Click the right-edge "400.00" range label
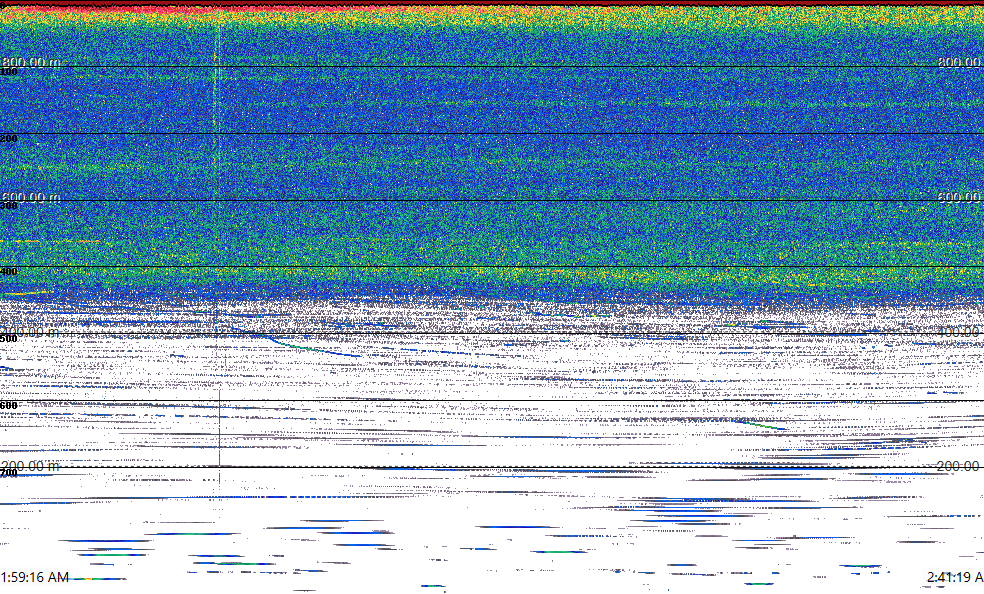Screen dimensions: 984x594 (x=960, y=332)
